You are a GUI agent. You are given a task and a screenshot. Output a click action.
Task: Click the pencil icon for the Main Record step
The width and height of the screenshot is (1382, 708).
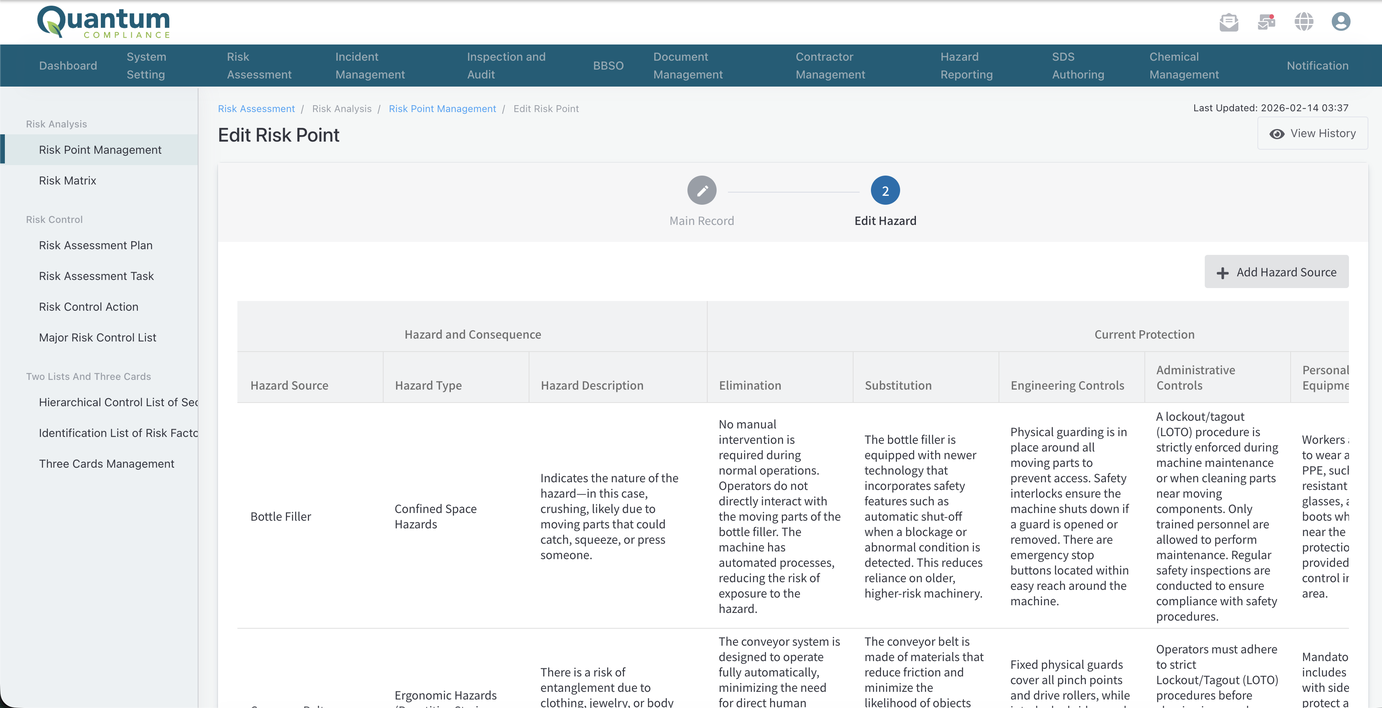tap(702, 190)
